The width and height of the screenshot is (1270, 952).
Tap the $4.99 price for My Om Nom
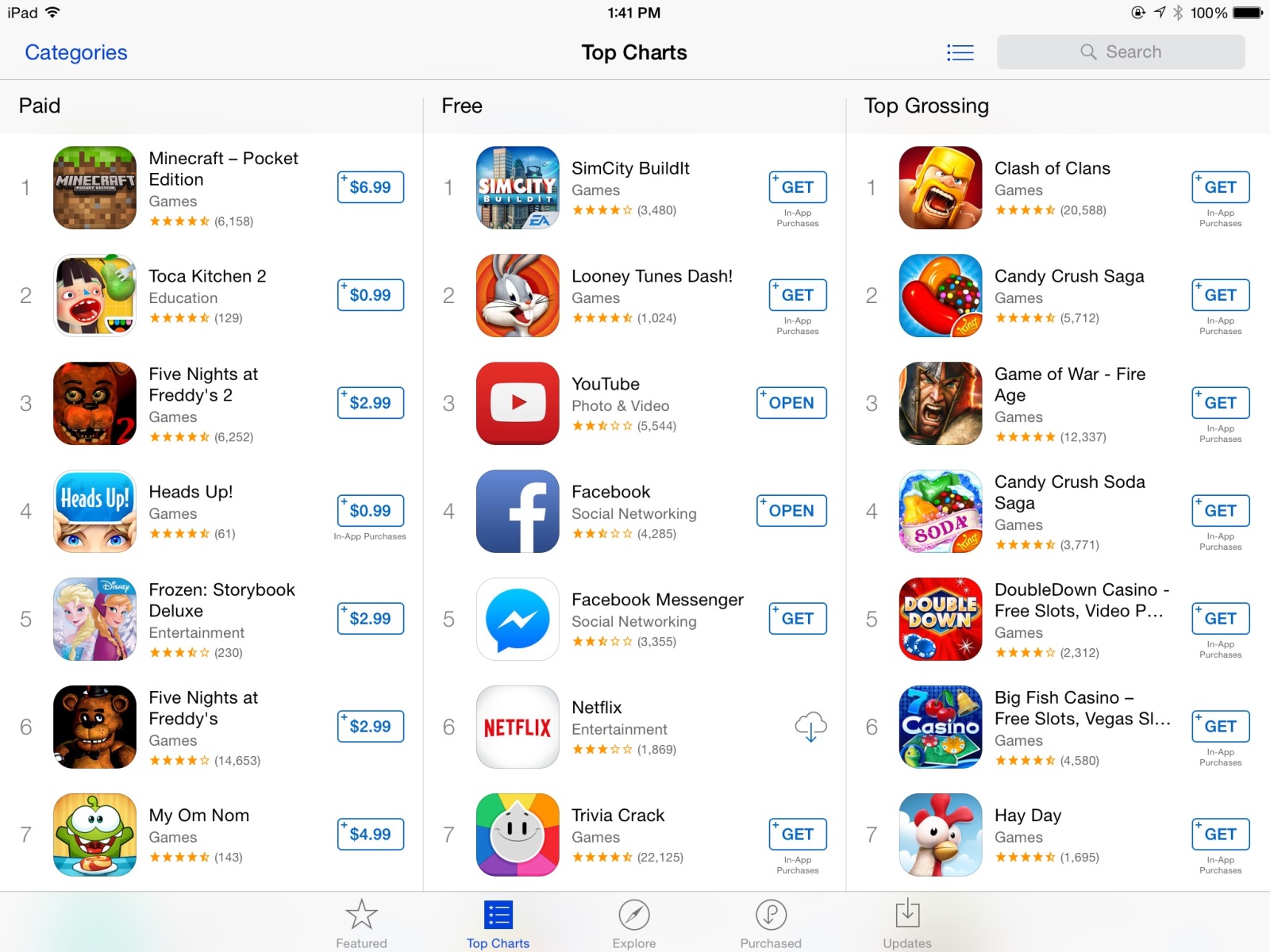[371, 835]
